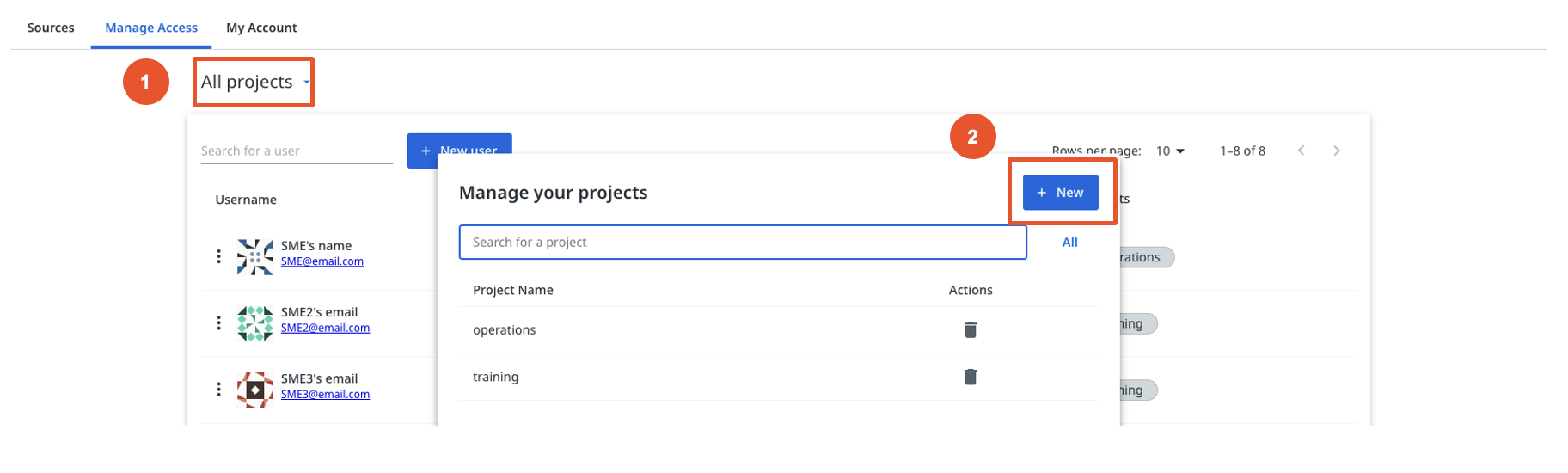This screenshot has height=473, width=1568.
Task: Open options menu for SME's name
Action: click(x=218, y=256)
